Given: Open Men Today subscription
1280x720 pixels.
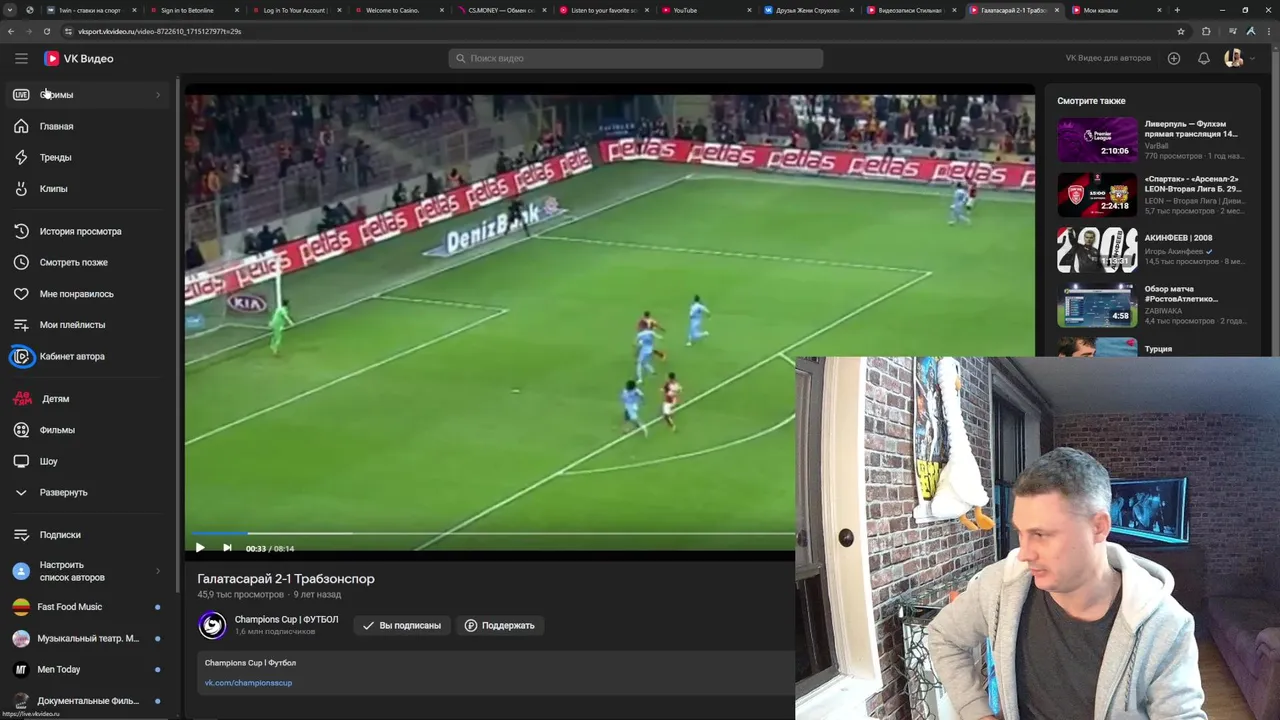Looking at the screenshot, I should (x=87, y=669).
